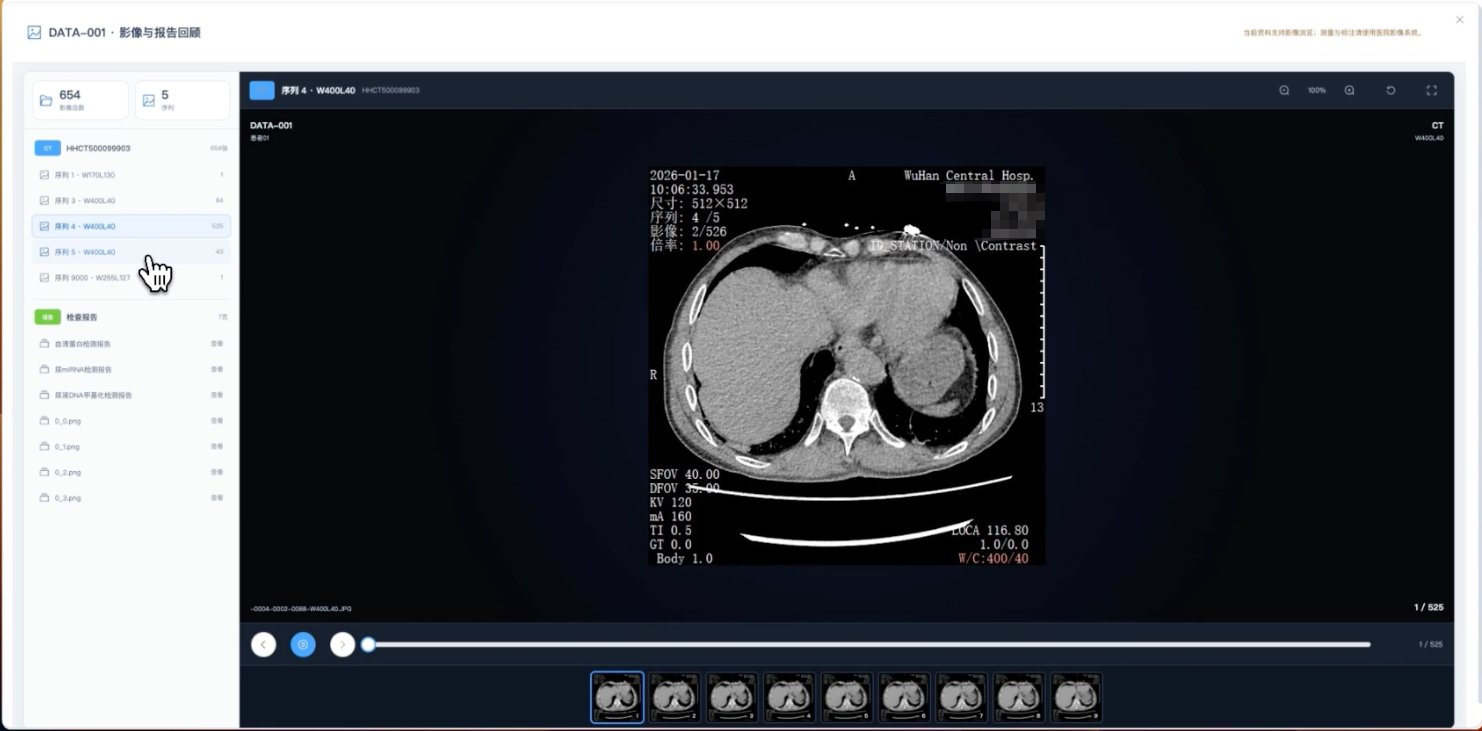Select thumbnail number 1

pyautogui.click(x=617, y=697)
